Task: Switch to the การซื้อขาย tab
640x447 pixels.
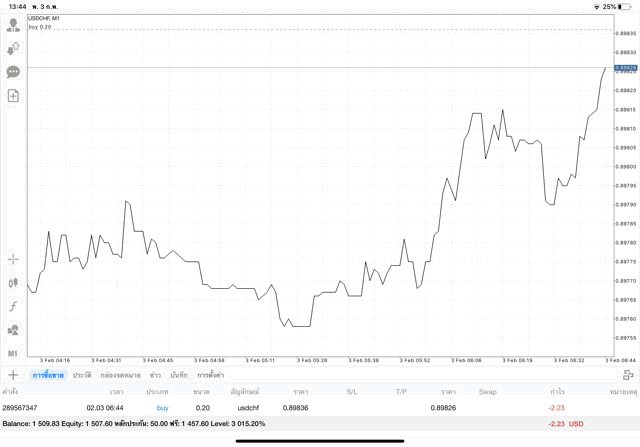Action: 48,375
